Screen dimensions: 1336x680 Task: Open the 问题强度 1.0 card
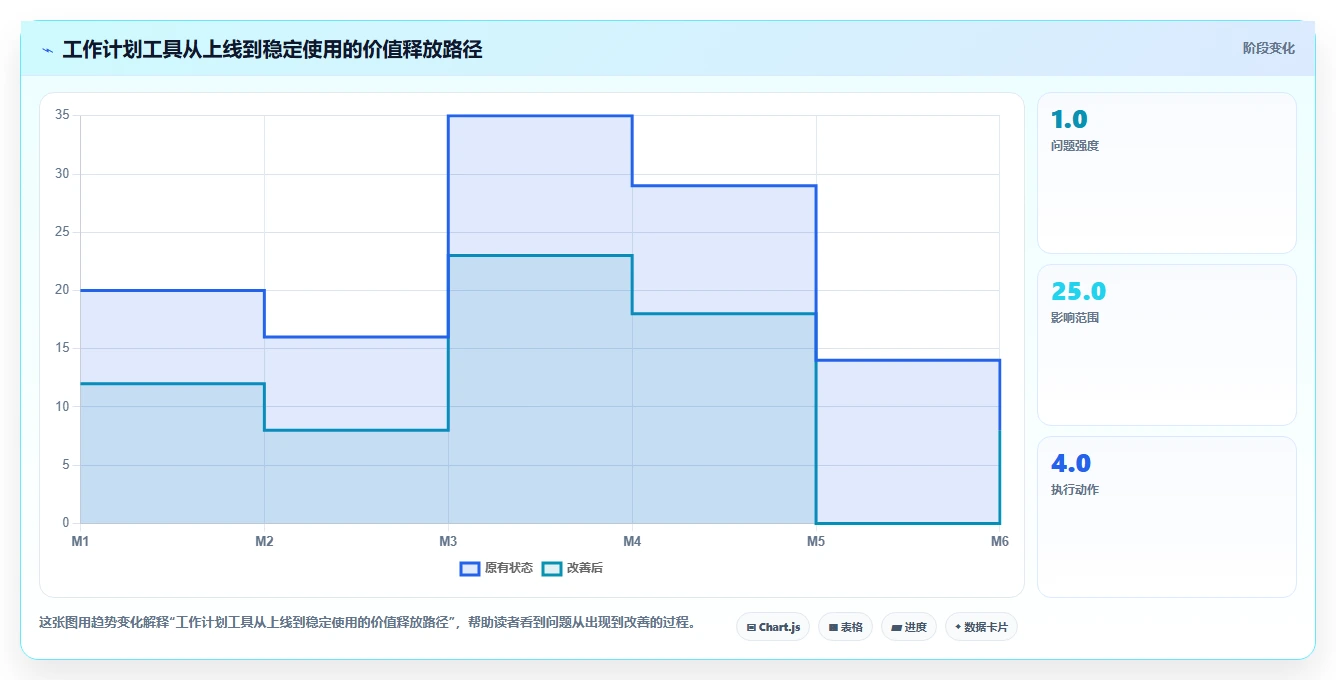coord(1167,173)
